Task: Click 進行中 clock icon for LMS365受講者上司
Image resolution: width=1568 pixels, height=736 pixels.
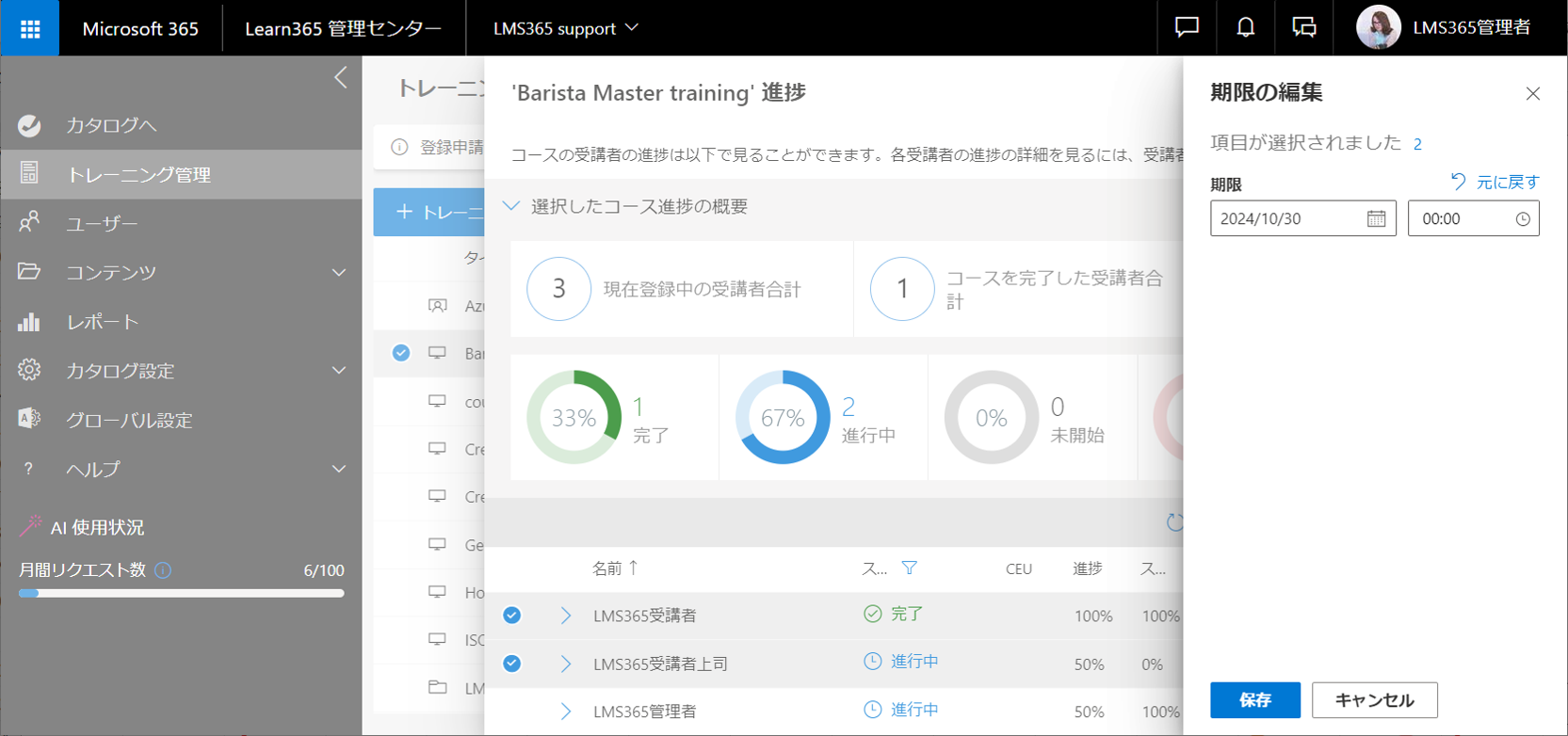Action: click(873, 662)
